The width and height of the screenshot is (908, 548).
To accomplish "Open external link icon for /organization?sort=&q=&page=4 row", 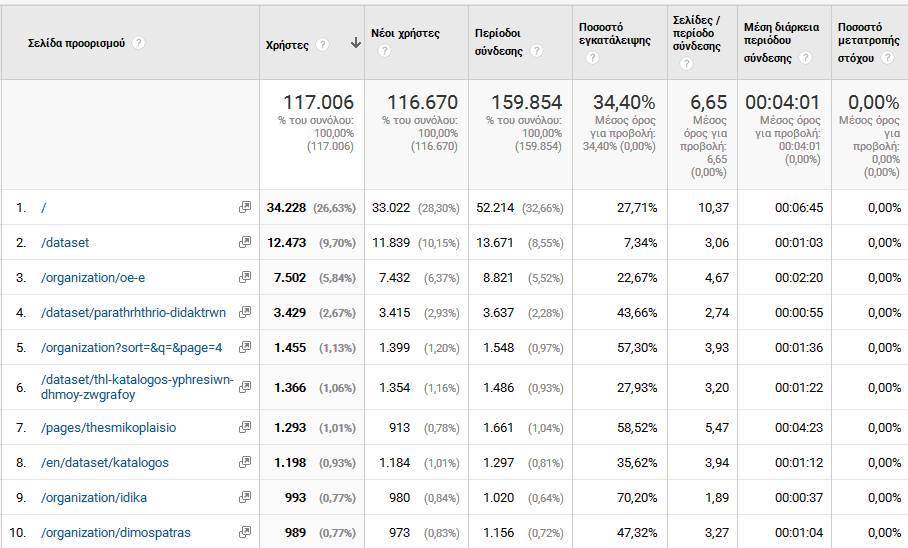I will pos(245,347).
